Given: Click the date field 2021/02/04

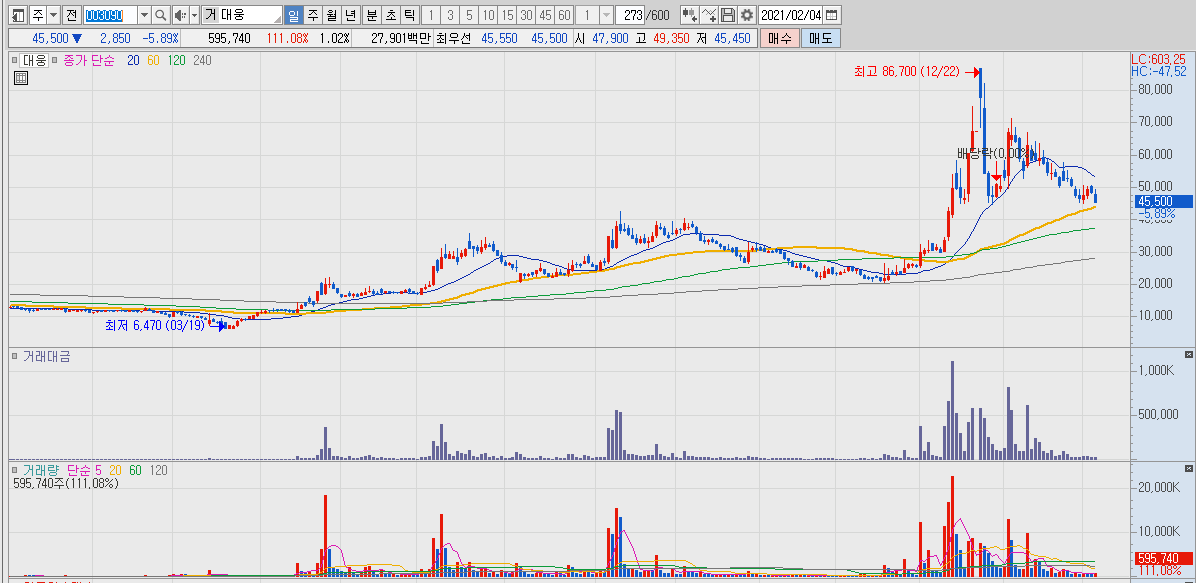Looking at the screenshot, I should click(x=791, y=14).
